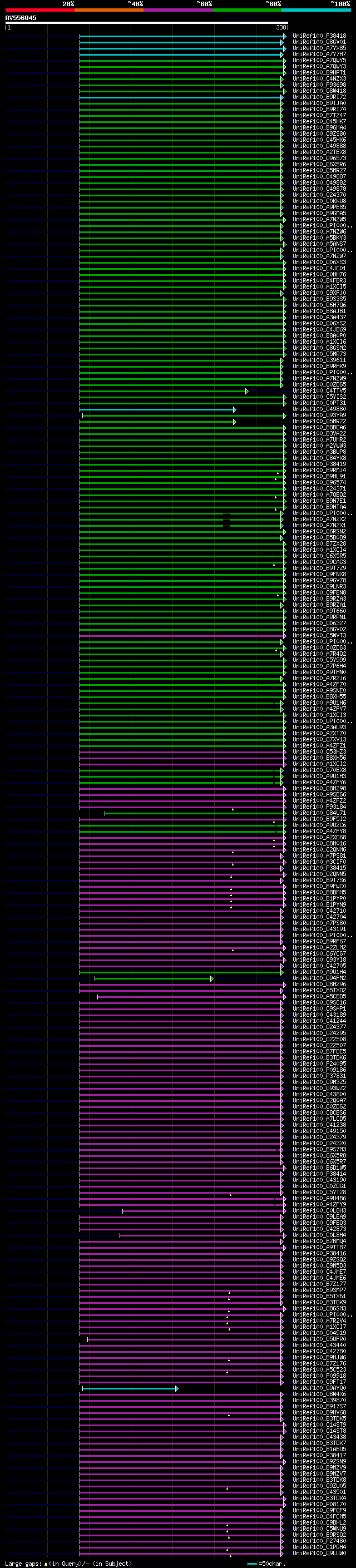Select the UniRef100_B9RI72 label

(319, 97)
